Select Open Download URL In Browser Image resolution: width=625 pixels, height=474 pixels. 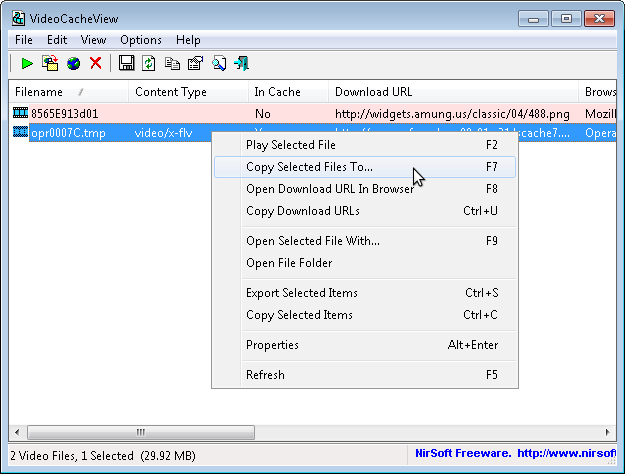365,189
